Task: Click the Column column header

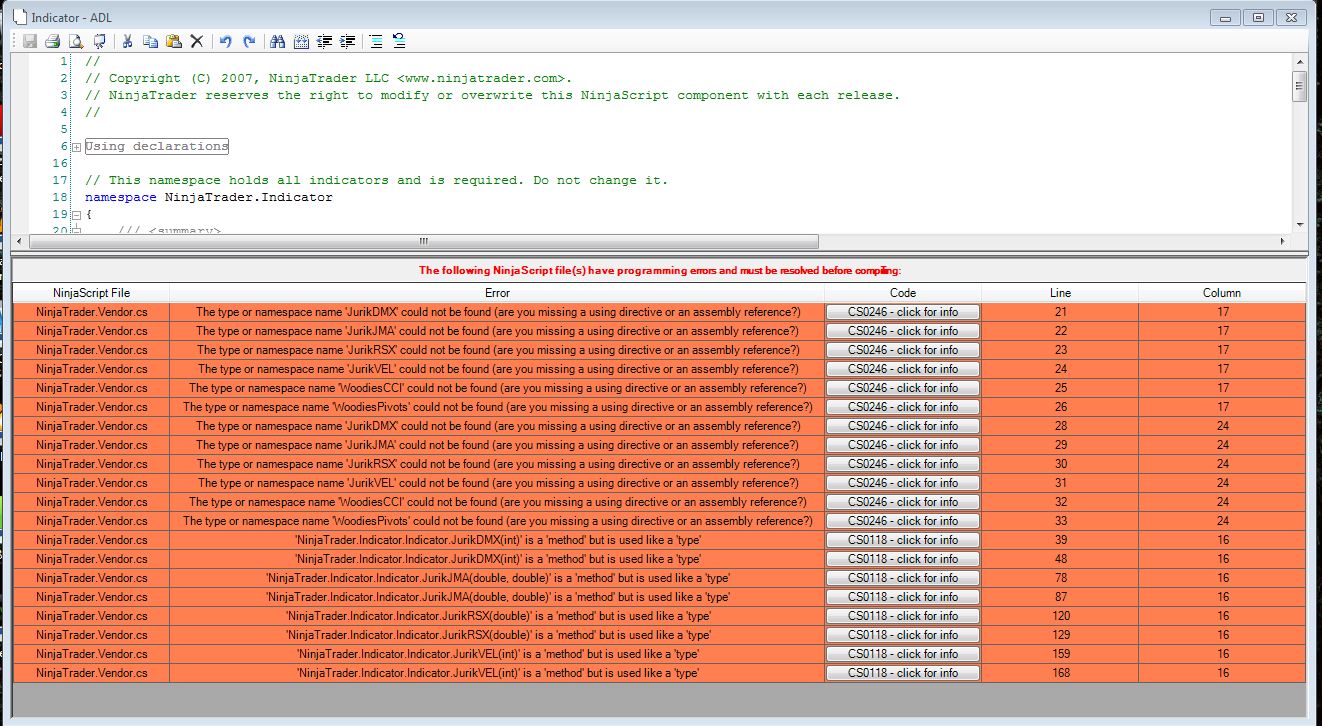Action: [1222, 293]
